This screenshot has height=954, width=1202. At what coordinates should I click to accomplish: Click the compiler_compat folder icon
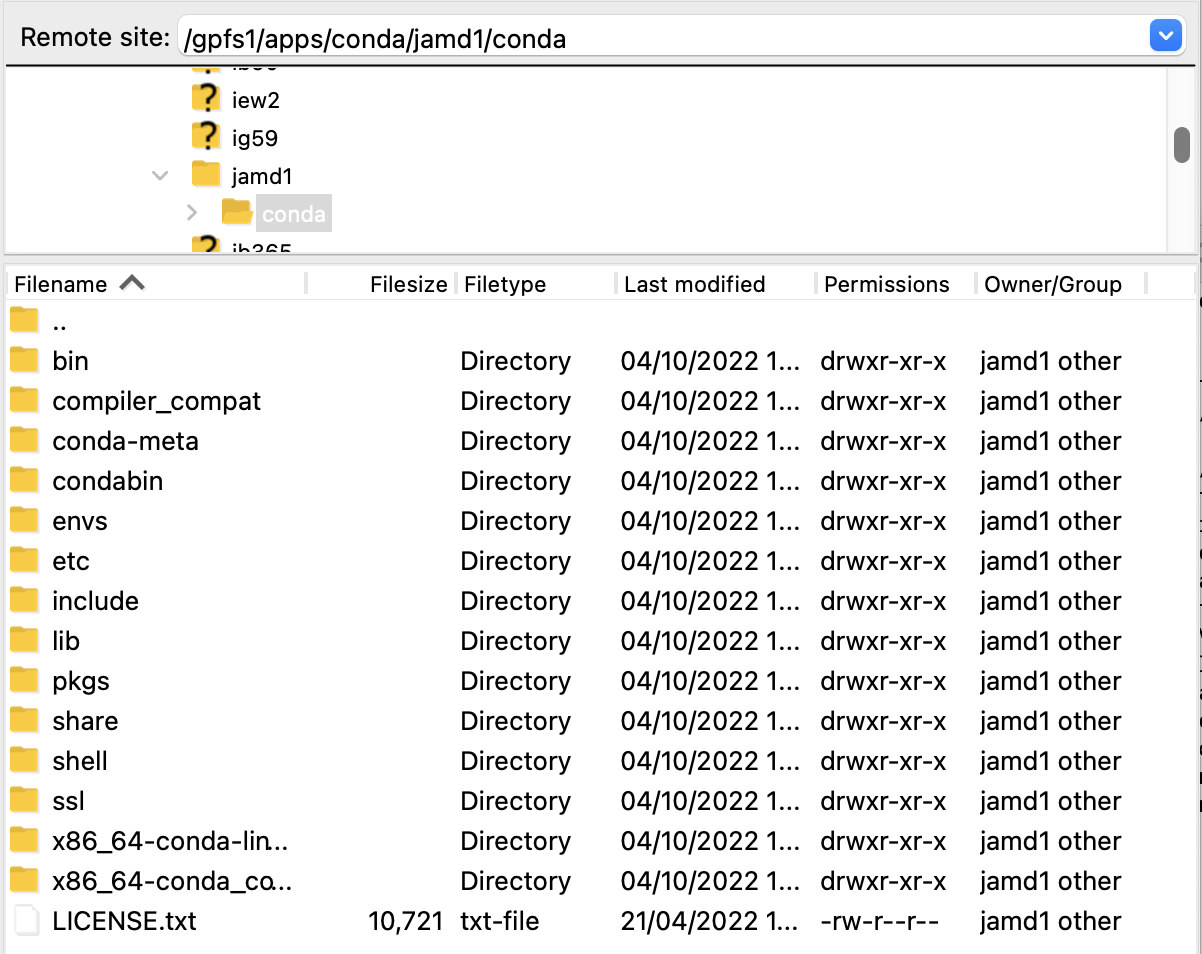[x=24, y=400]
